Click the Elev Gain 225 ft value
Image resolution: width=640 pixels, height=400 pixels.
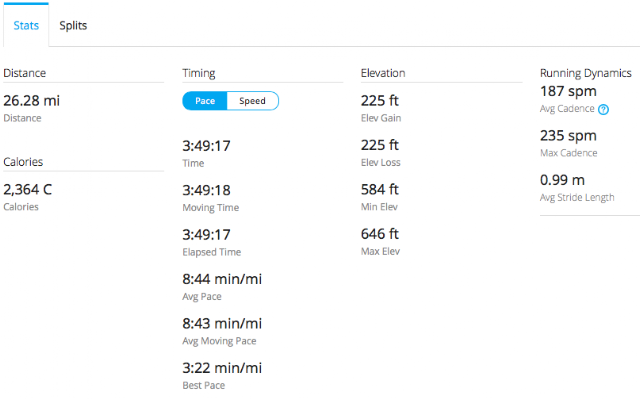380,100
